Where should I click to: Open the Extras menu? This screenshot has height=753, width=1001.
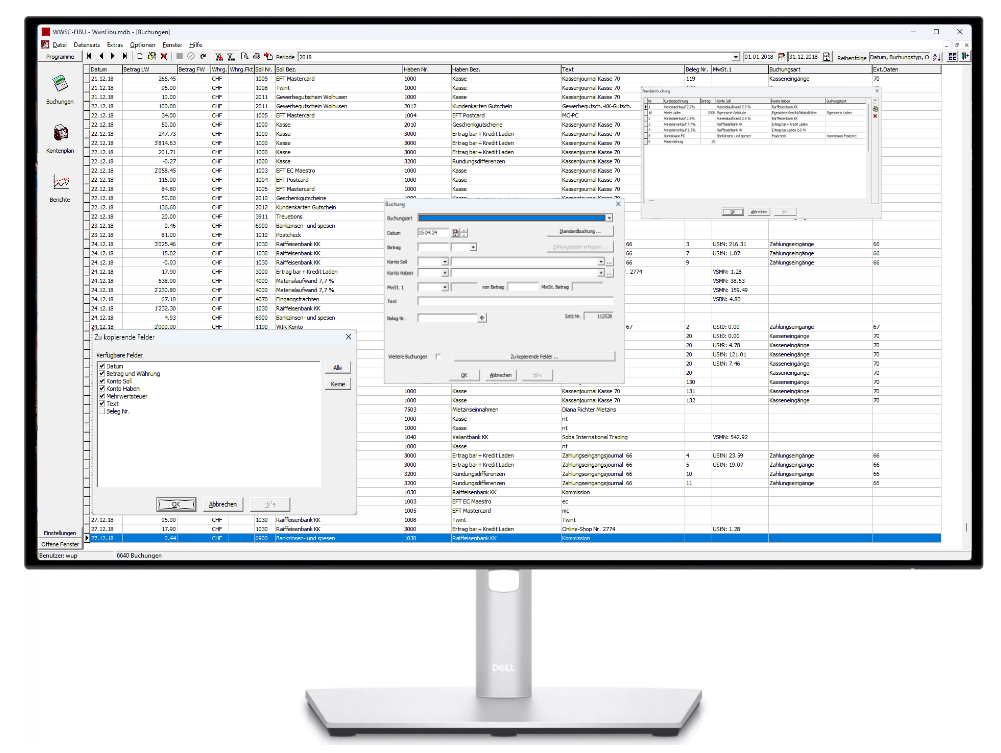[115, 45]
